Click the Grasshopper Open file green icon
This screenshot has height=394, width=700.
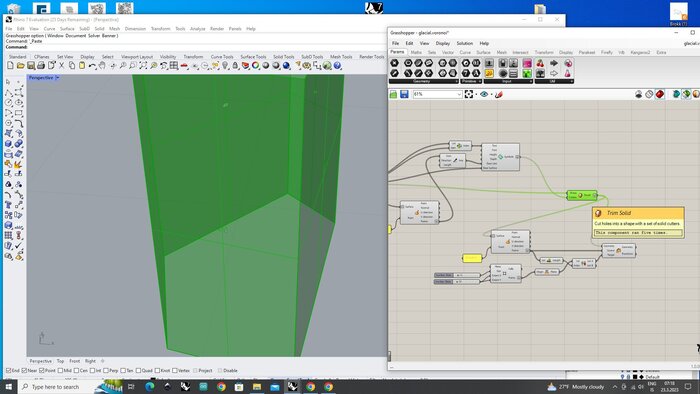coord(393,94)
